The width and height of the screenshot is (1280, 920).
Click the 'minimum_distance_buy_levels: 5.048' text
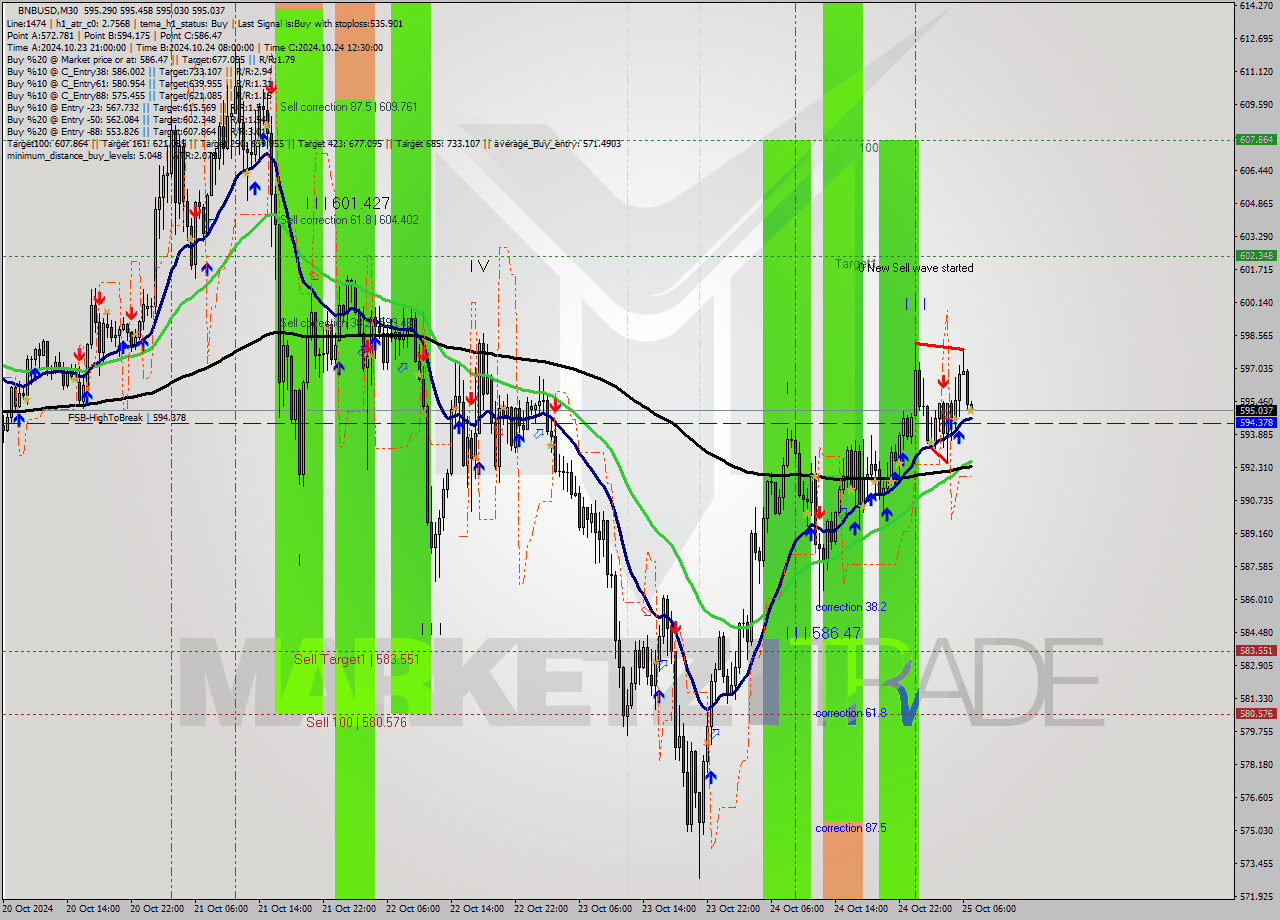click(84, 155)
